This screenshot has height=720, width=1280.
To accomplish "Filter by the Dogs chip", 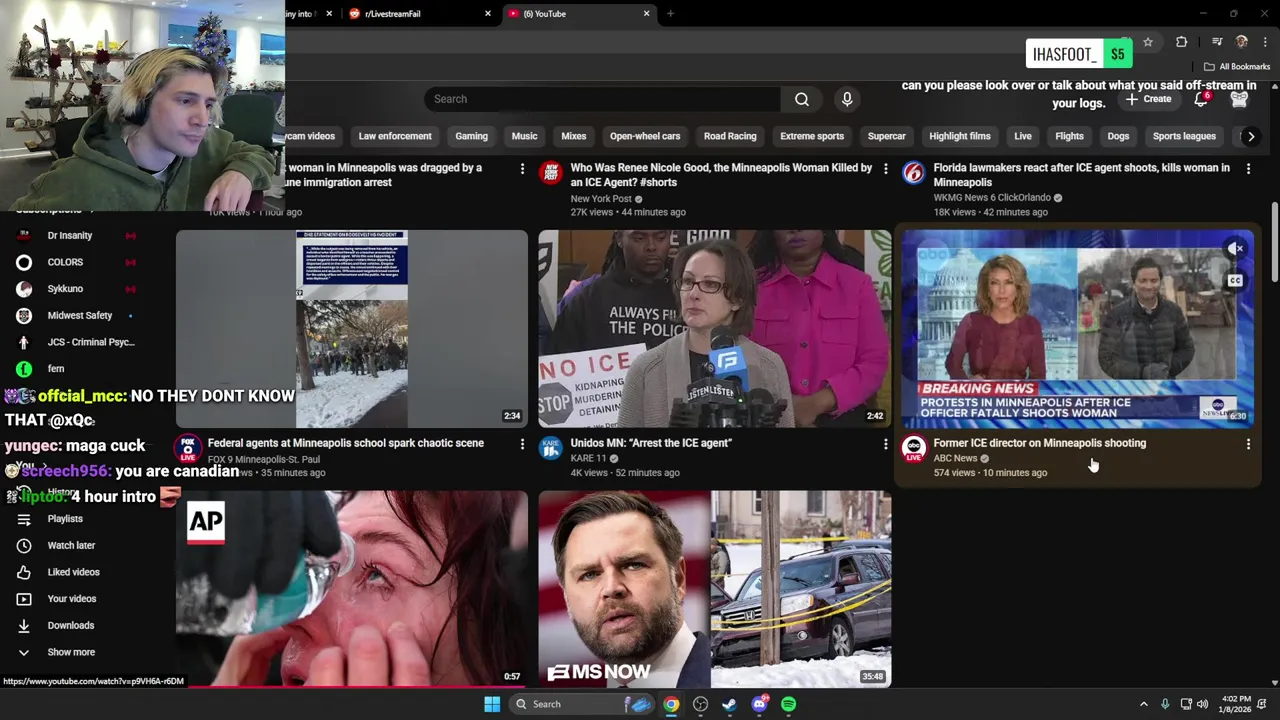I will 1118,136.
